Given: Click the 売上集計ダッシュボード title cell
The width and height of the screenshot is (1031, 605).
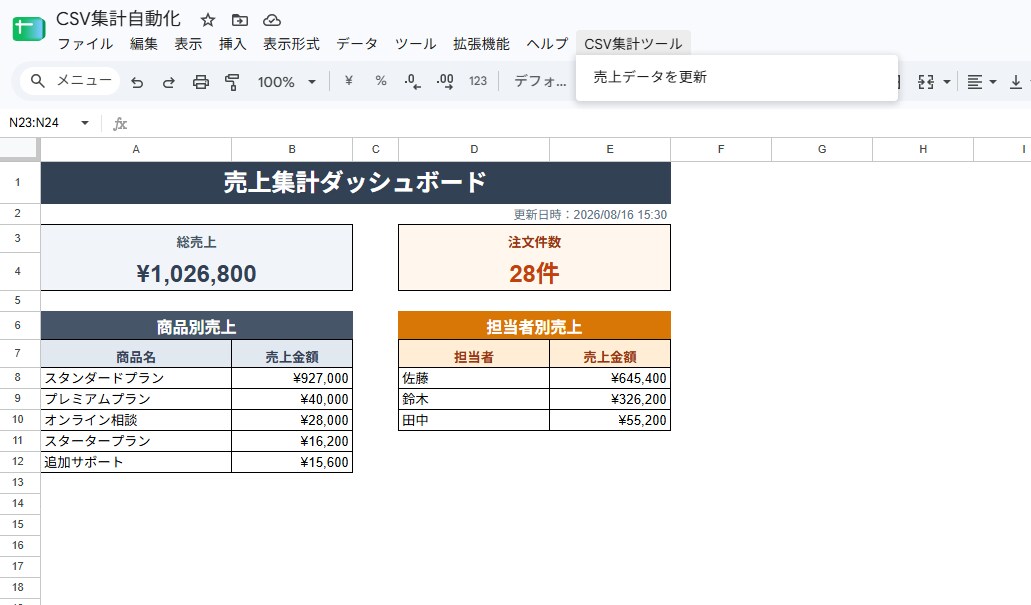Looking at the screenshot, I should (x=356, y=183).
